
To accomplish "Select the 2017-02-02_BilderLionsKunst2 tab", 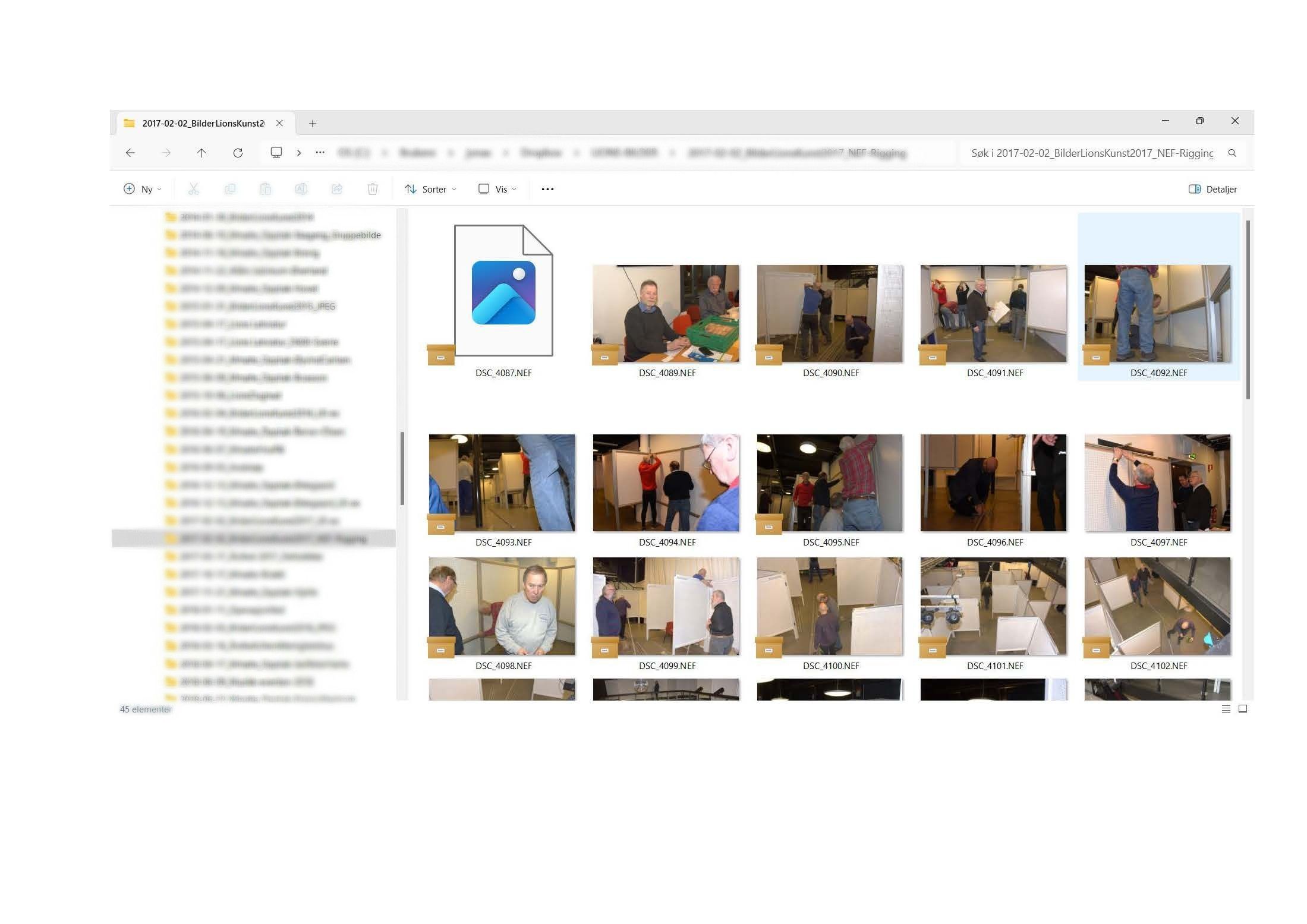I will 202,123.
